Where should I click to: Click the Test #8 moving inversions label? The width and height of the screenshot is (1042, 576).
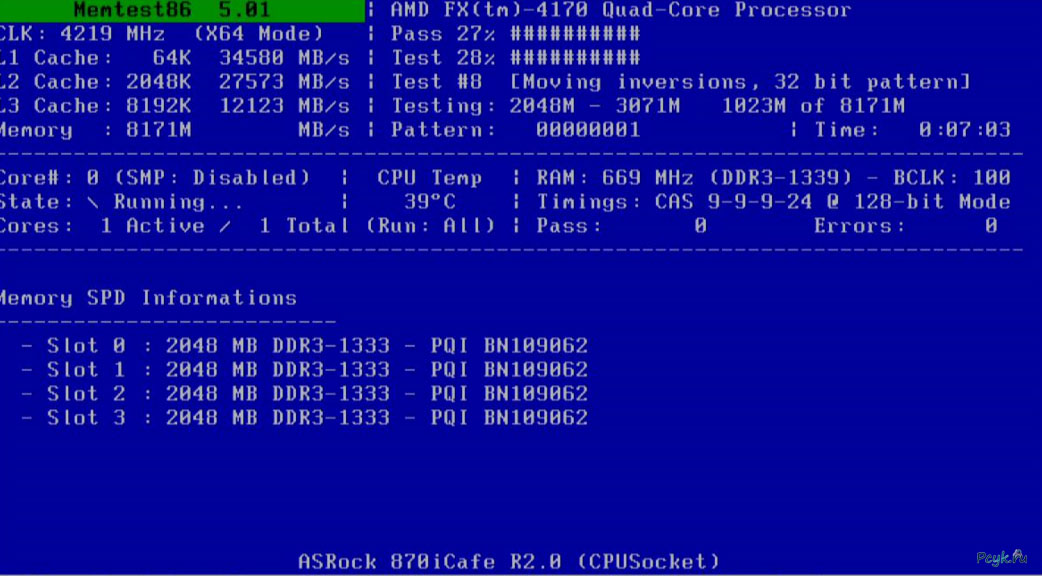[680, 82]
